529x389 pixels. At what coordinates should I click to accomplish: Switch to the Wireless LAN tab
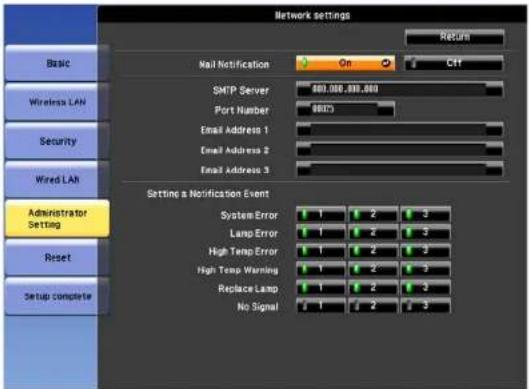click(x=57, y=102)
